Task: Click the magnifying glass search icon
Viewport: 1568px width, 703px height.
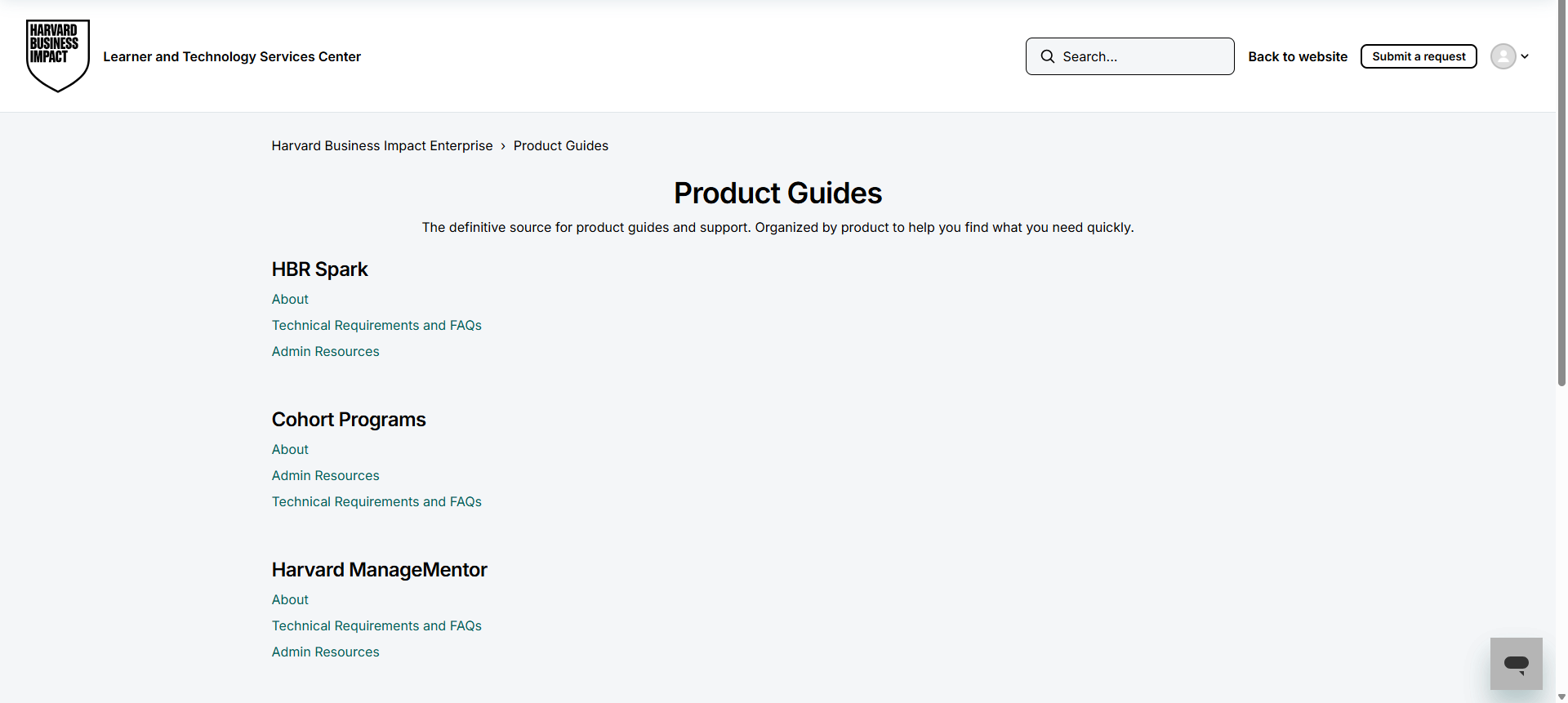Action: tap(1047, 56)
